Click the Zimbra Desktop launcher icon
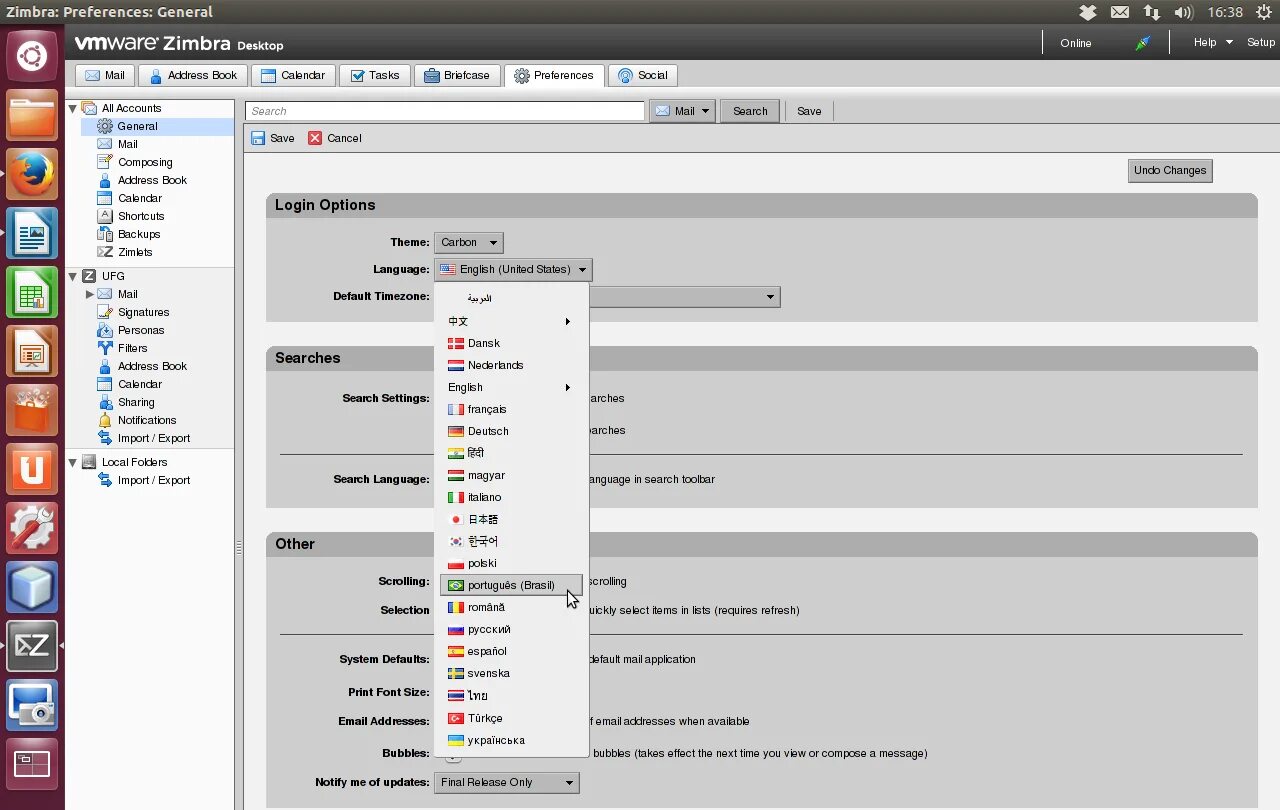This screenshot has height=810, width=1280. (x=32, y=646)
